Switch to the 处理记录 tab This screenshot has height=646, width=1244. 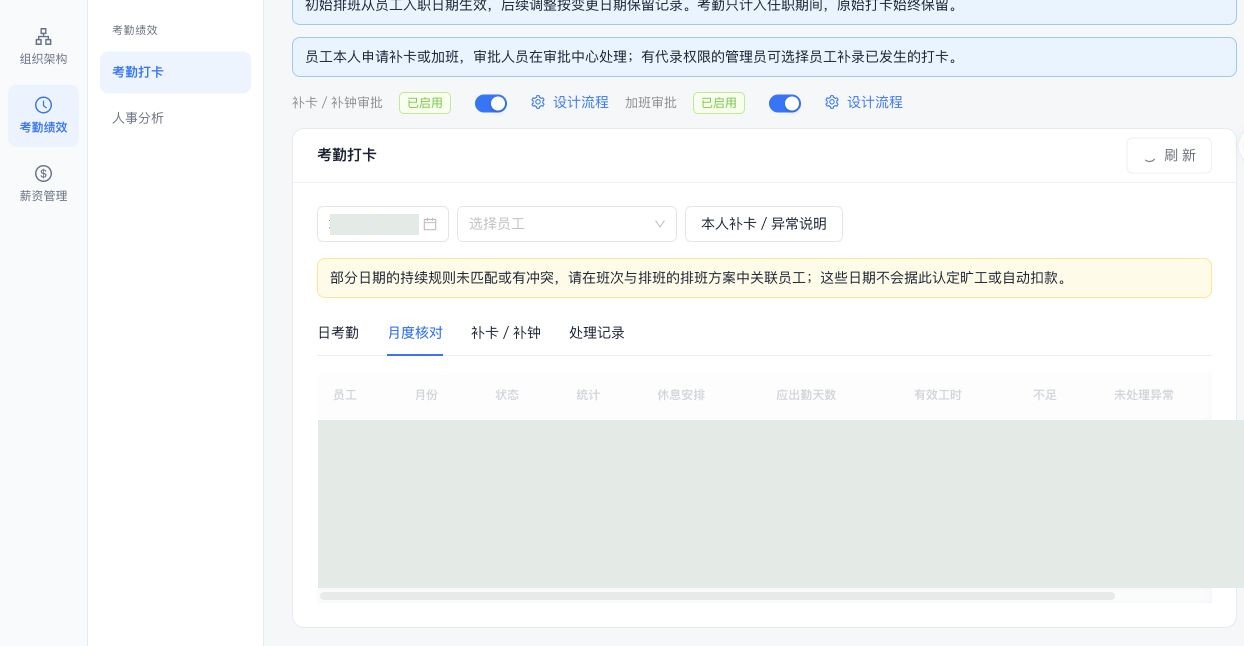[597, 333]
